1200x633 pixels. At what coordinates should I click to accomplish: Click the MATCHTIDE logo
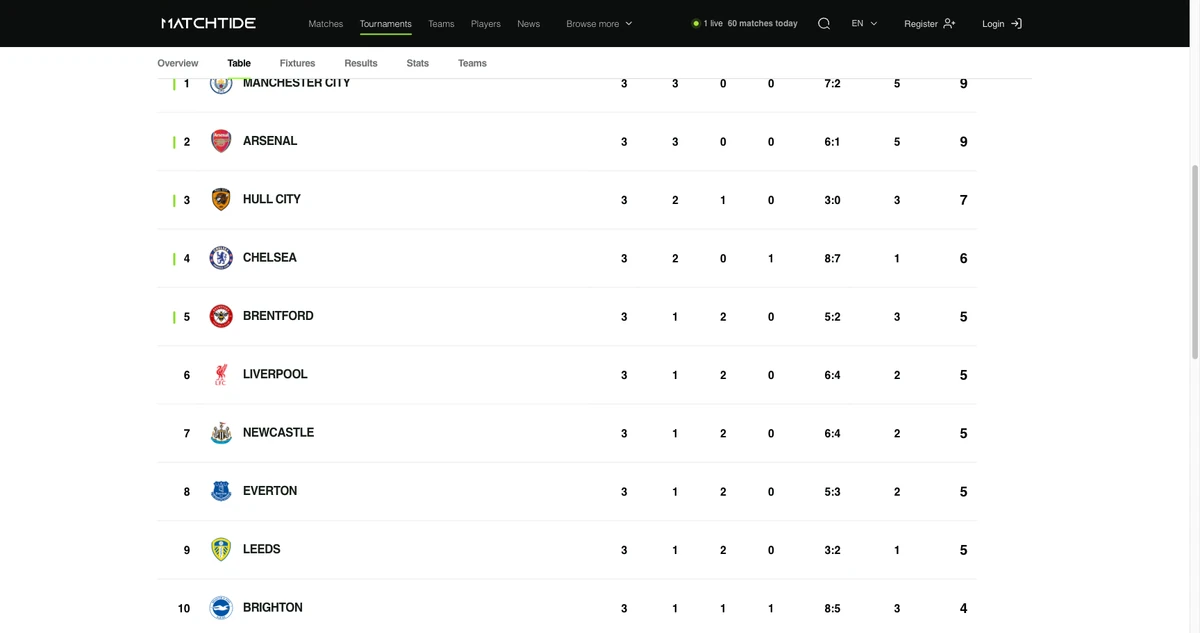pyautogui.click(x=208, y=23)
